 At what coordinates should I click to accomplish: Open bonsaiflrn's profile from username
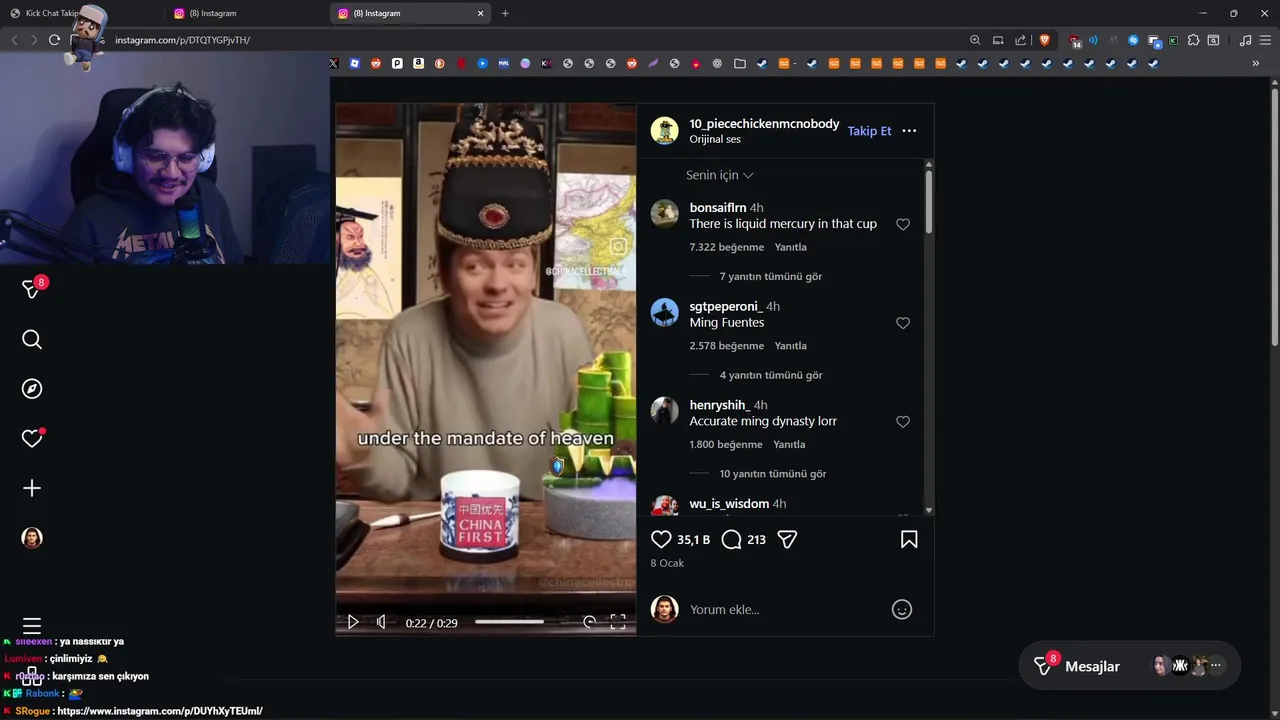tap(718, 208)
